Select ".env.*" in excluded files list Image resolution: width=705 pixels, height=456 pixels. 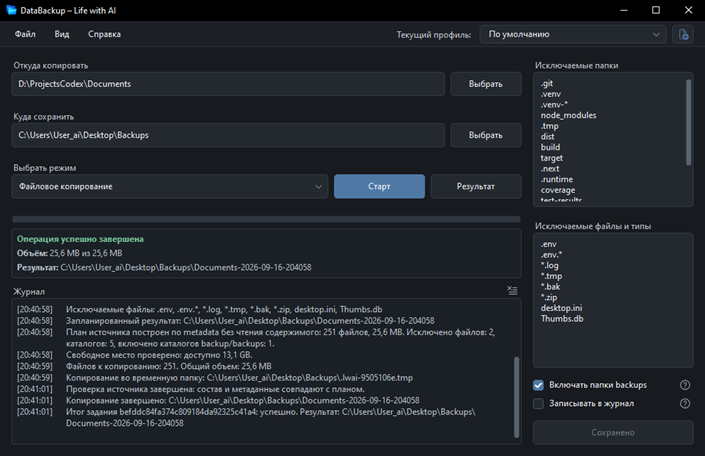(x=551, y=255)
